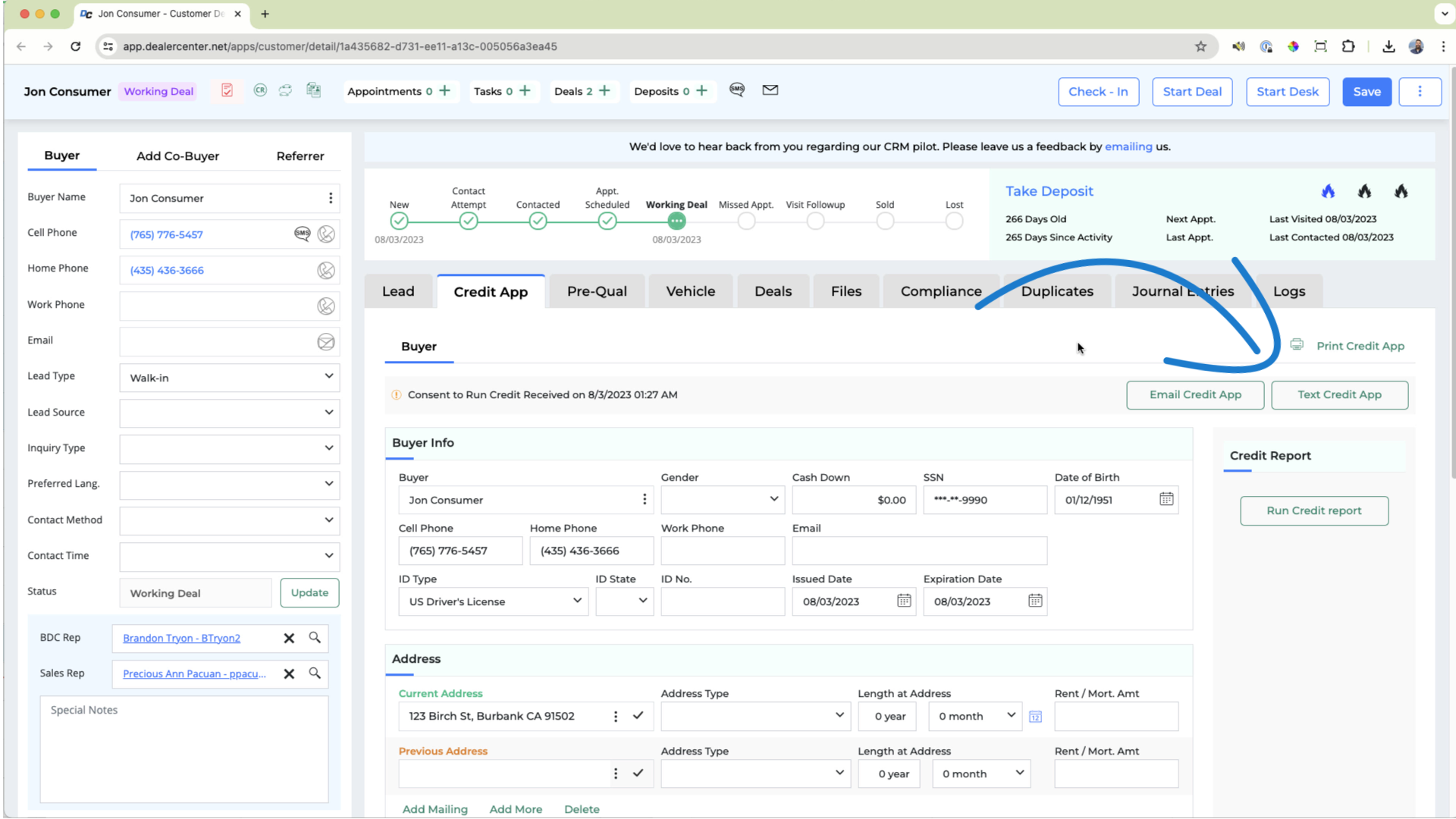This screenshot has height=819, width=1456.
Task: Open the Add Co-Buyer tab
Action: coord(177,155)
